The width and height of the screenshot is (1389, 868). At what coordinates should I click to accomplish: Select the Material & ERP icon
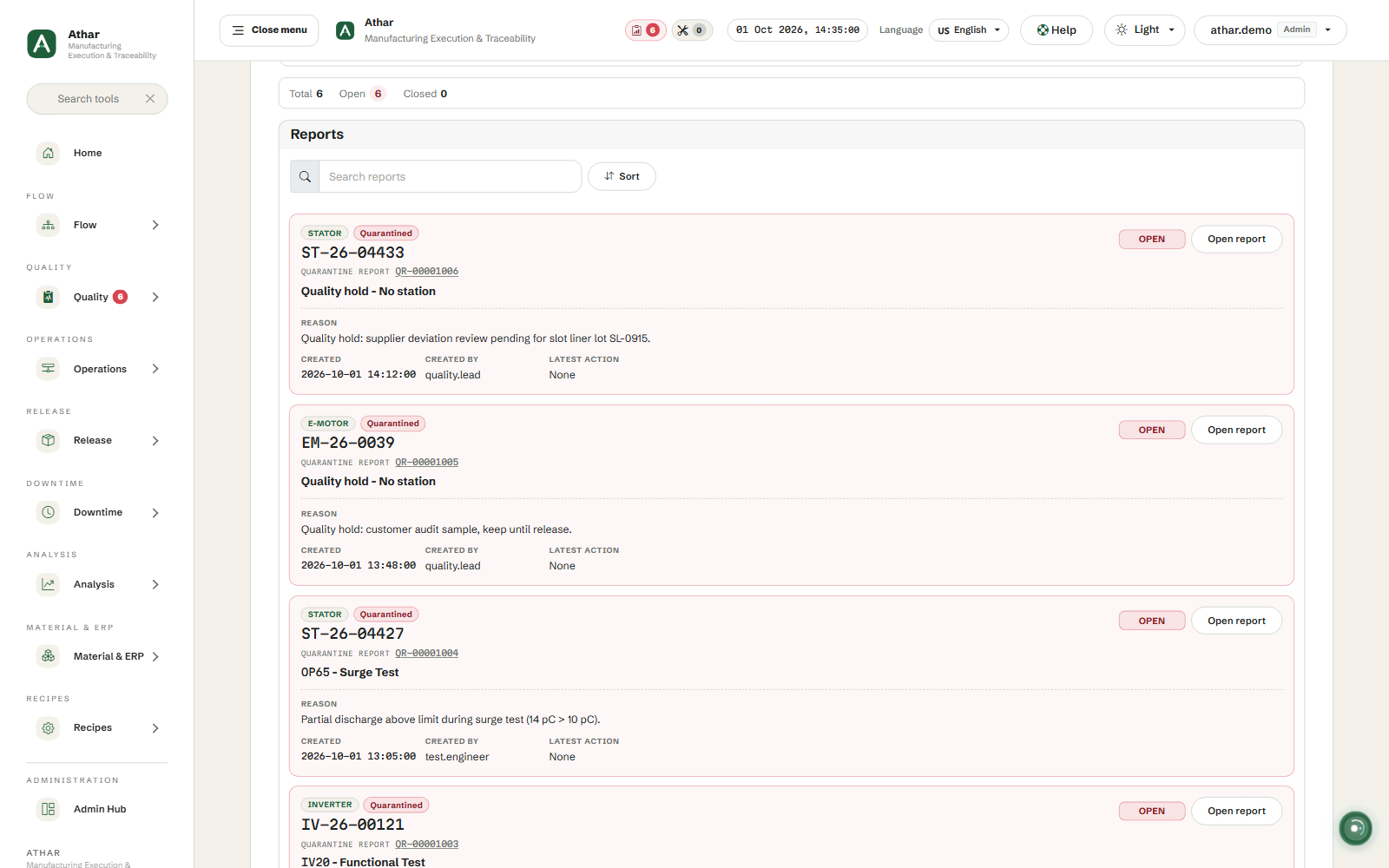[x=49, y=656]
